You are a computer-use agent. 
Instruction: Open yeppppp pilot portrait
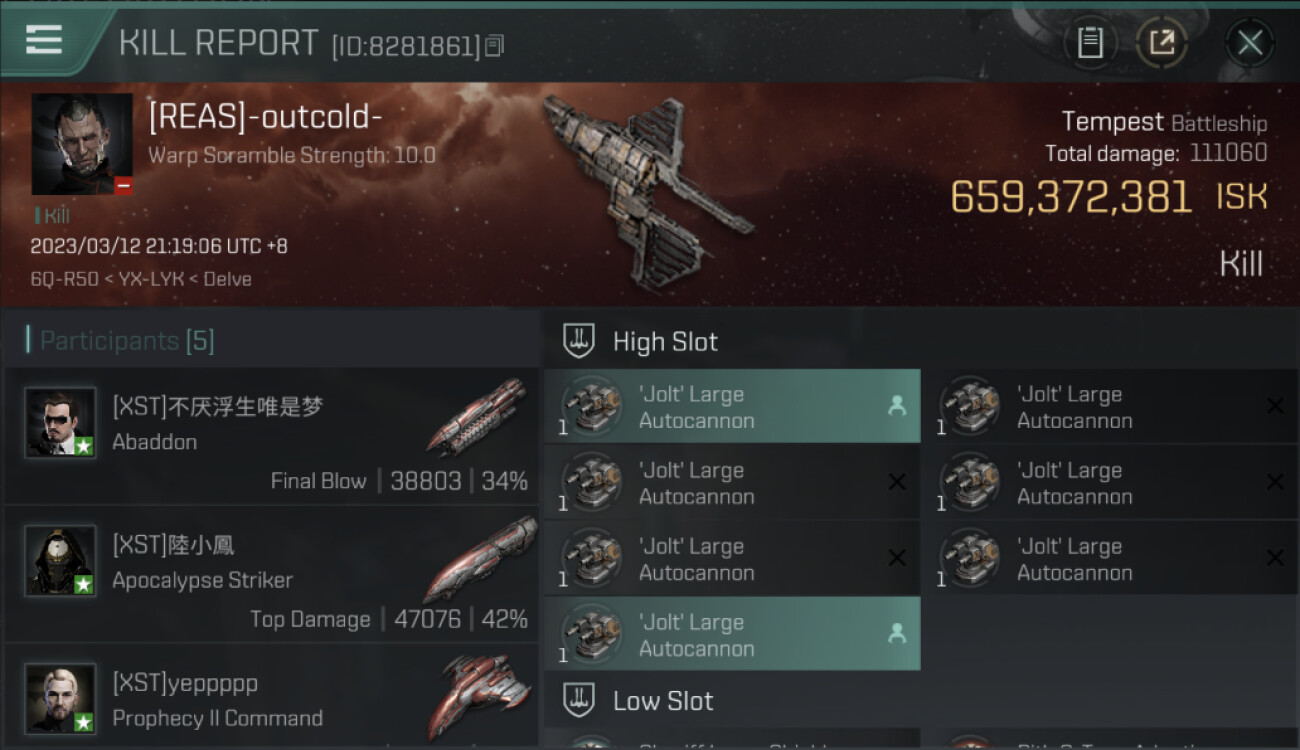click(61, 699)
